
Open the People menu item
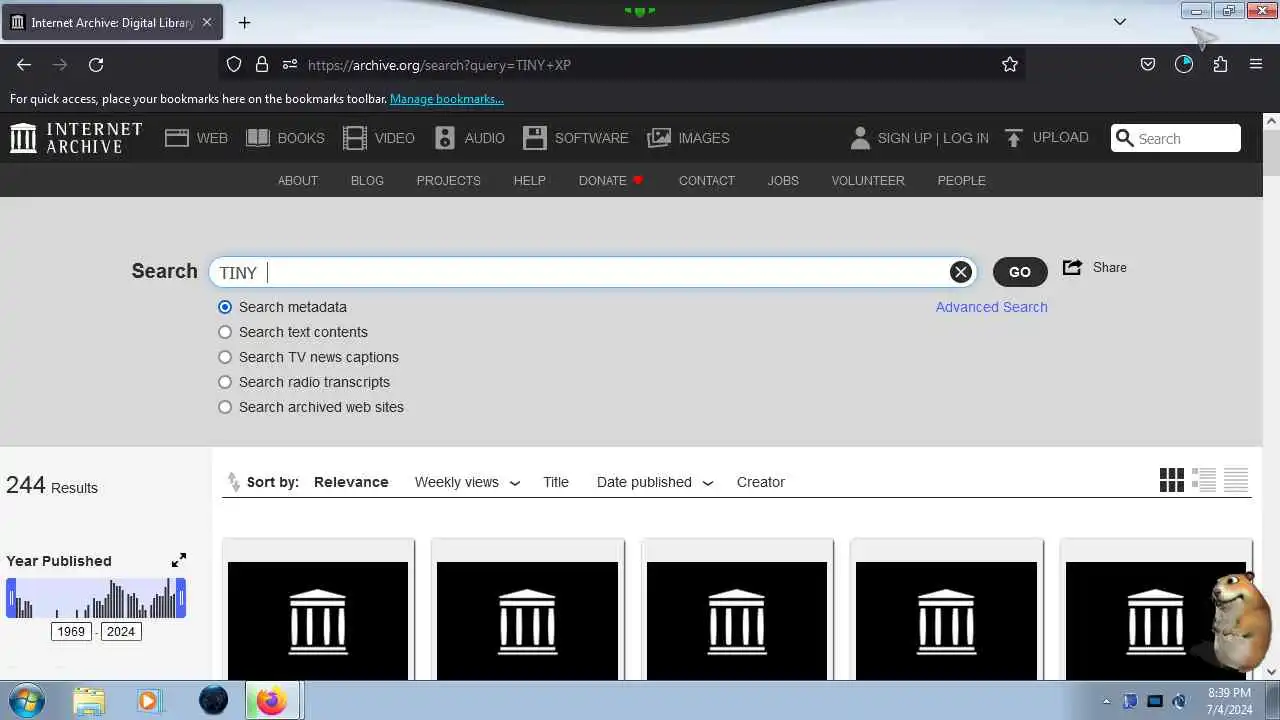[962, 181]
